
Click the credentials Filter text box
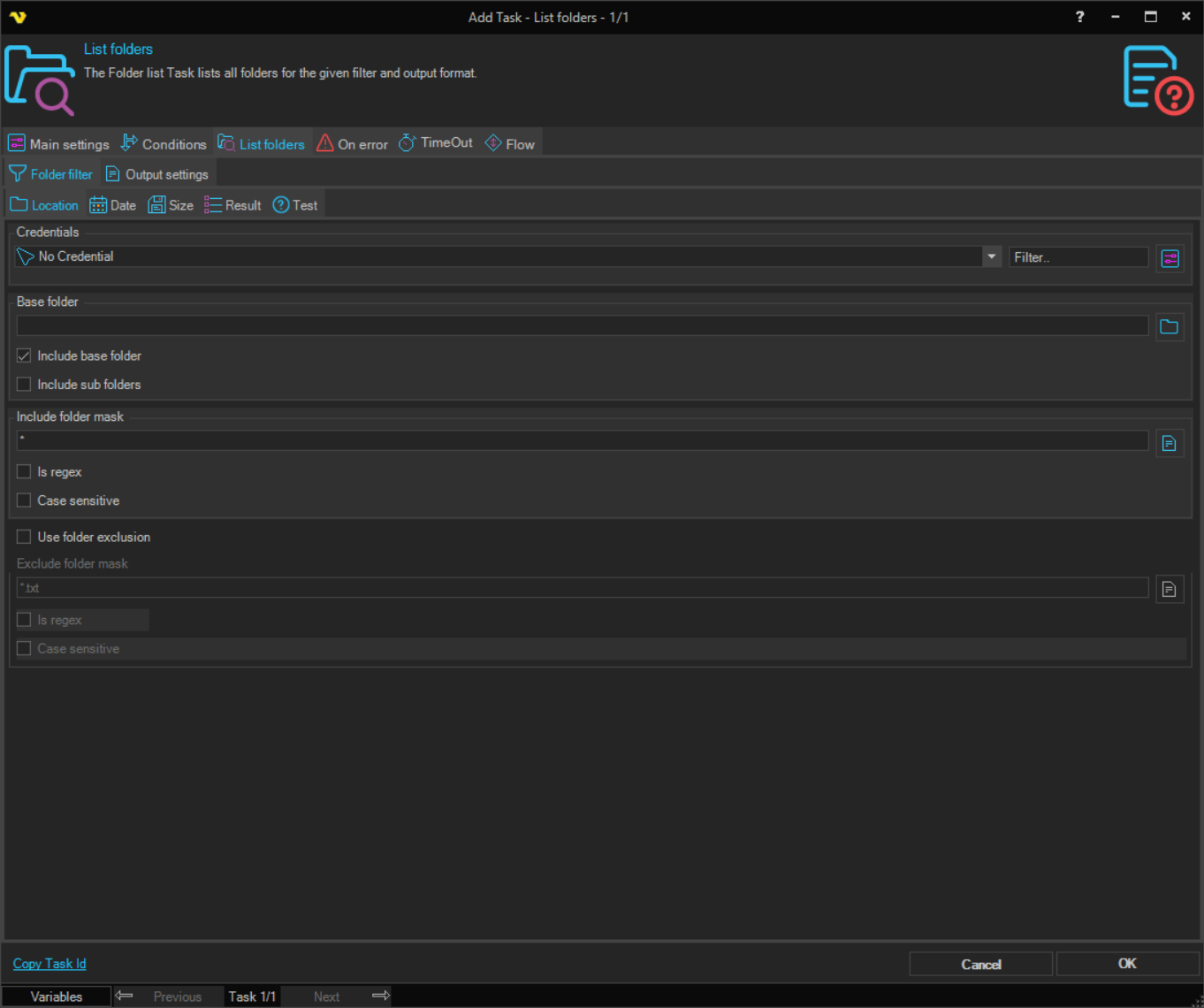pos(1078,257)
